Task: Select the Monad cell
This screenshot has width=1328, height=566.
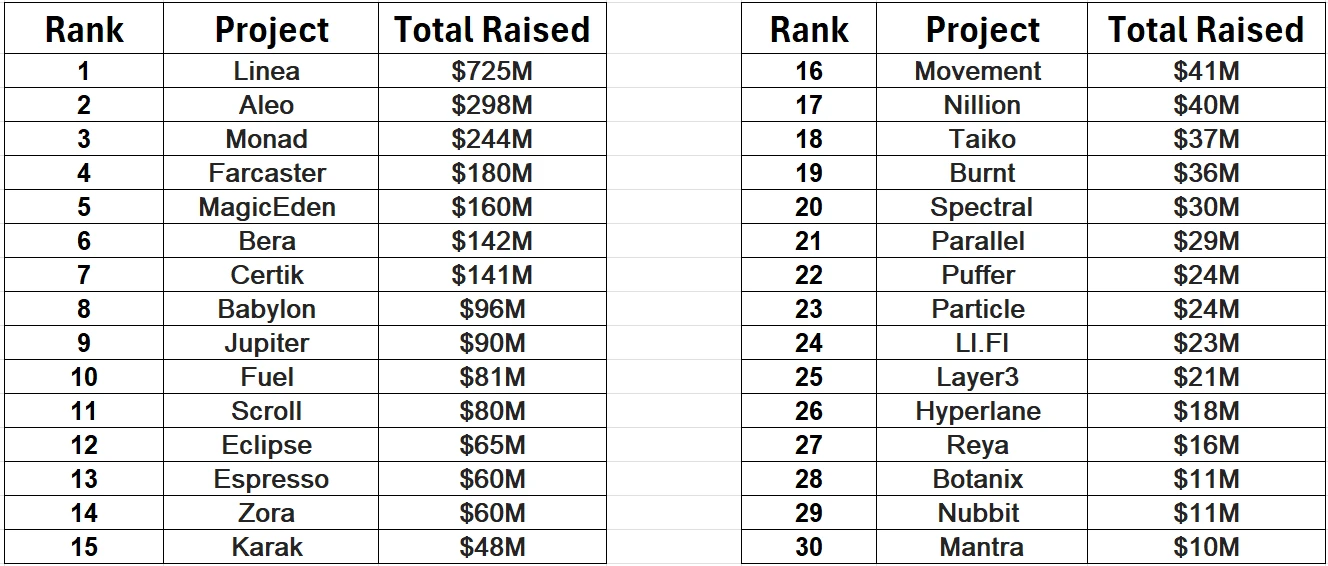Action: coord(267,140)
